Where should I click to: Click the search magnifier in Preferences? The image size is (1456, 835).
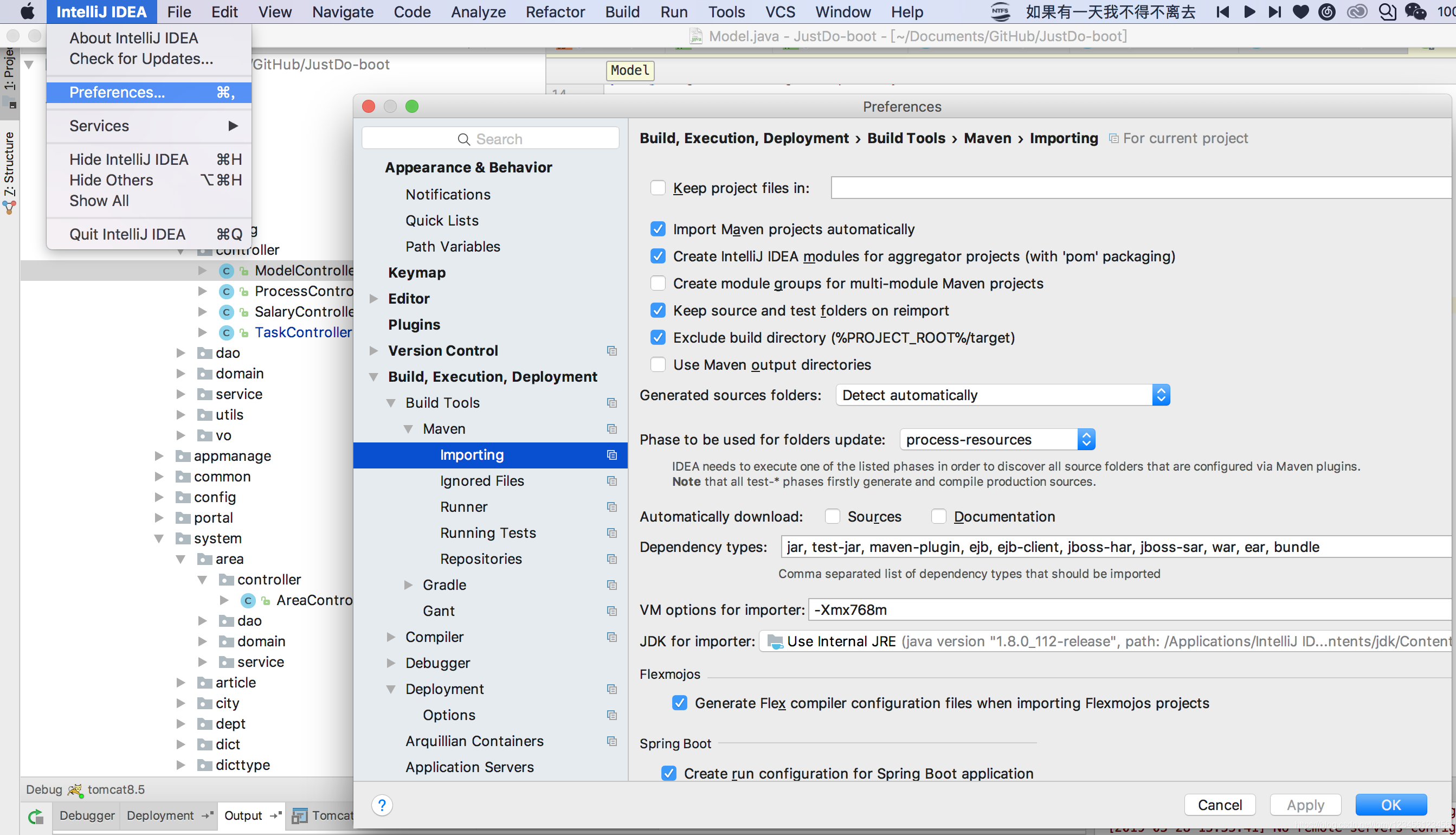(x=464, y=139)
